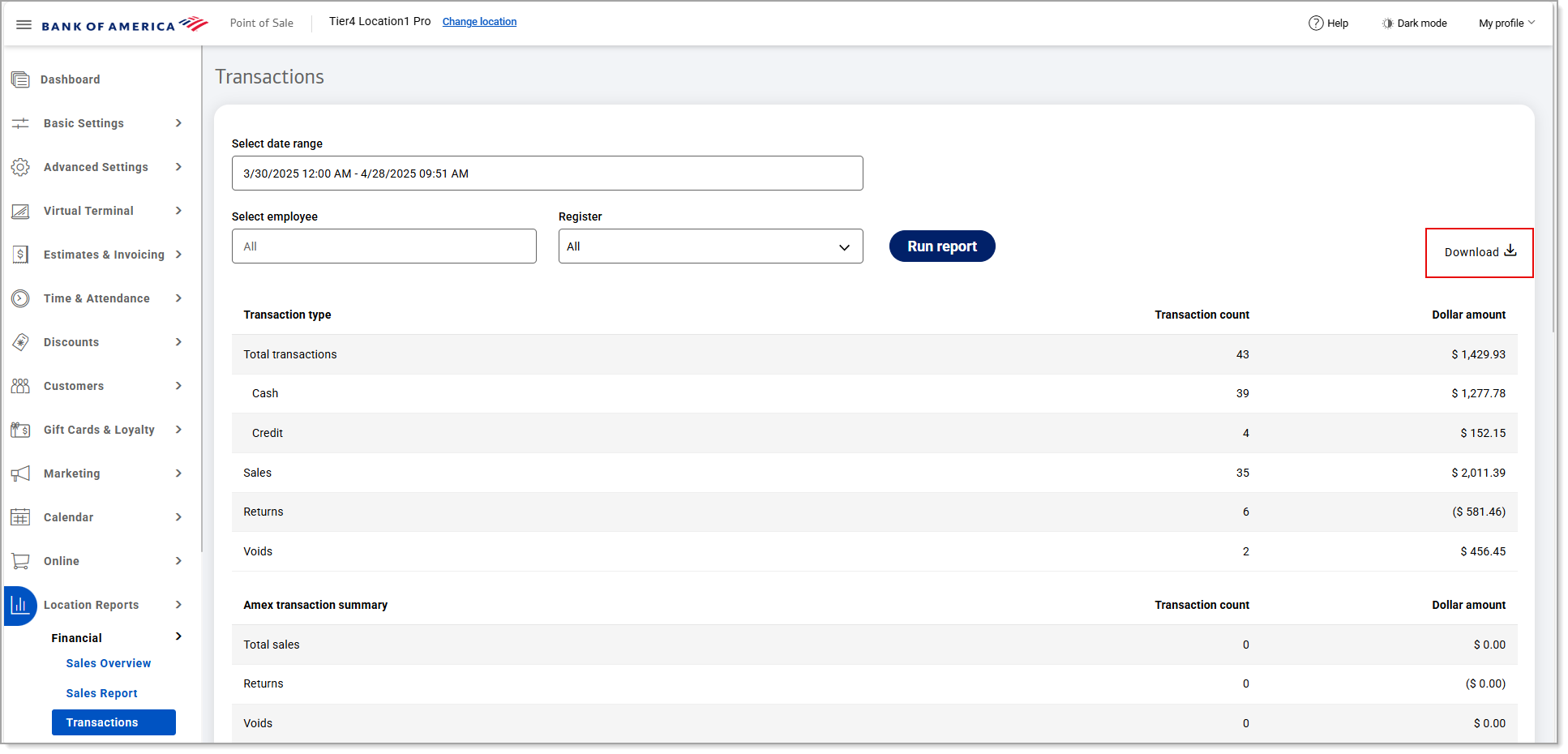Click the Voids amount $ 456.45
1568x754 pixels.
point(1483,551)
